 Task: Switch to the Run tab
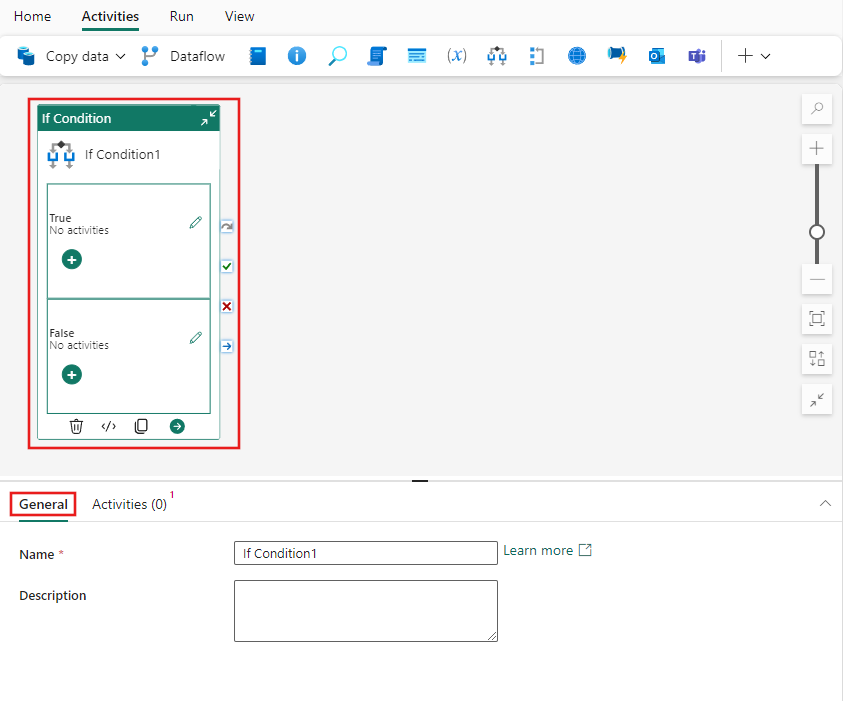coord(181,16)
